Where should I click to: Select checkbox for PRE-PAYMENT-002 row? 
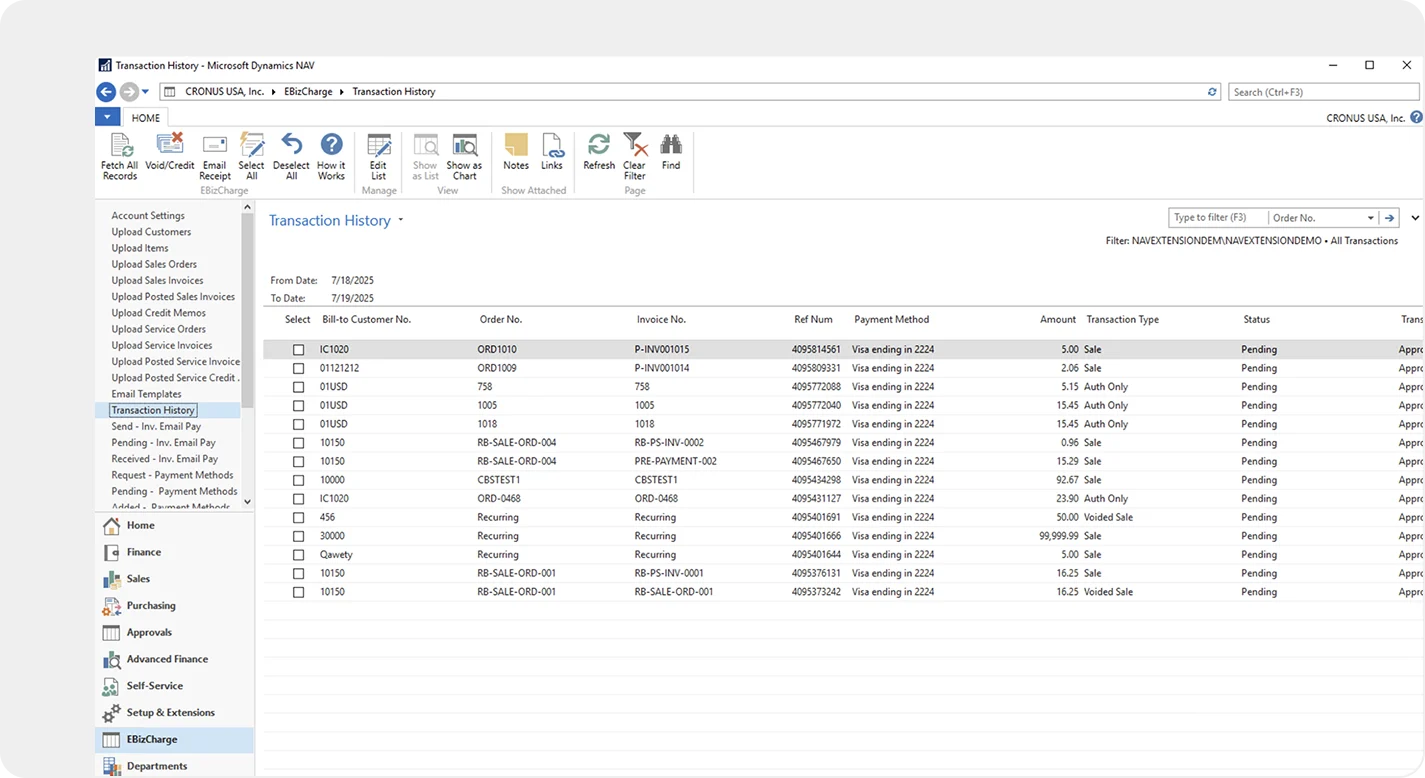(298, 461)
